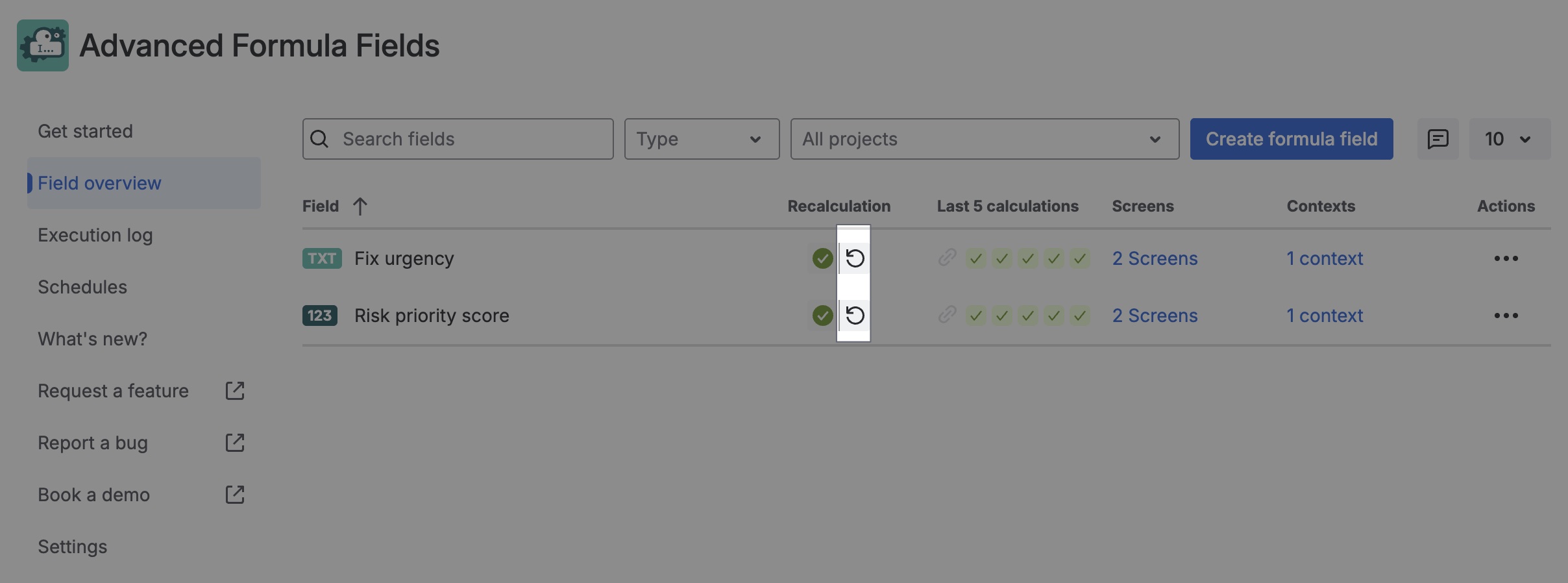This screenshot has width=1568, height=583.
Task: Recalculate the Fix urgency field
Action: point(855,258)
